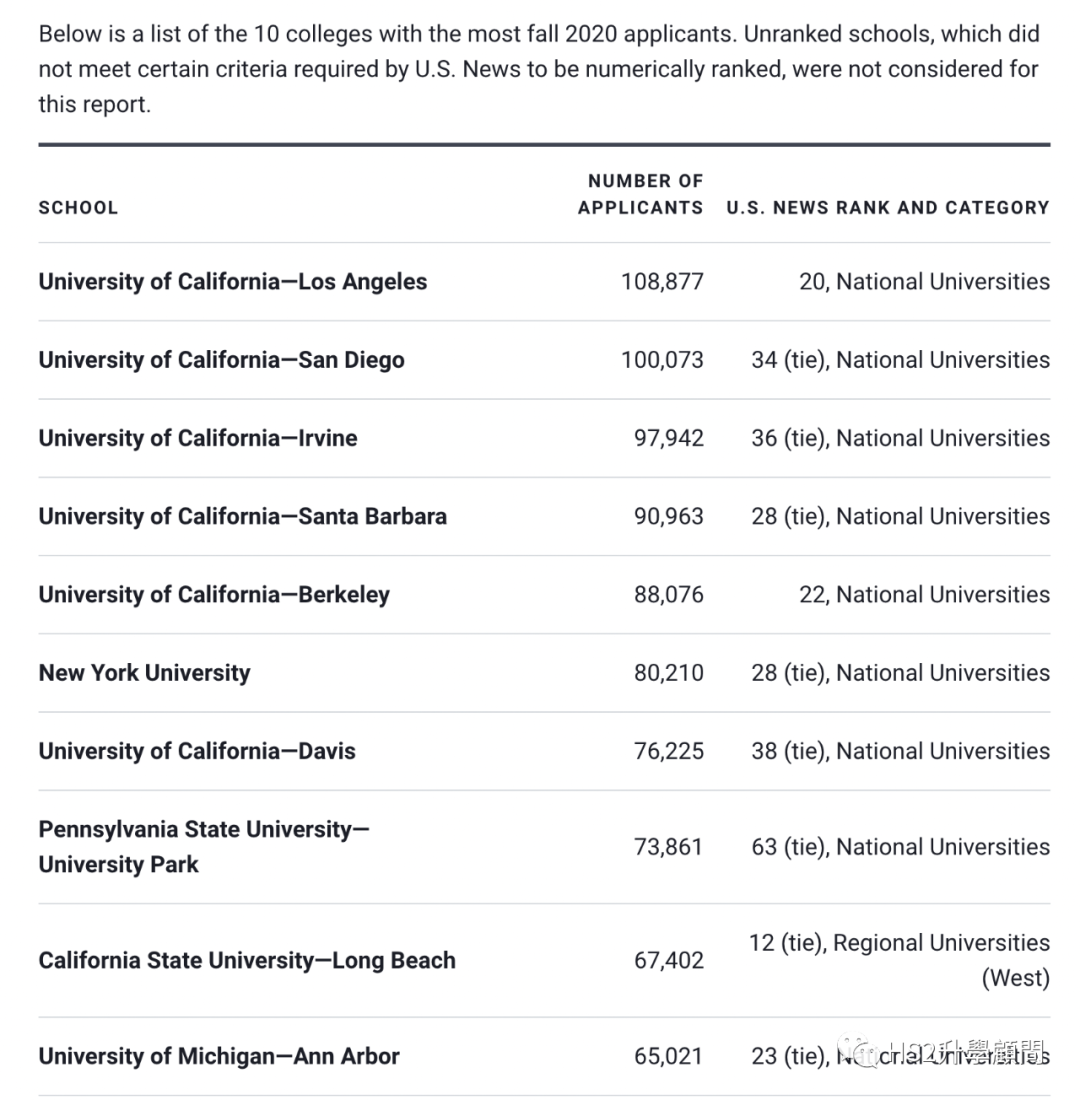Screen dimensions: 1080x1100
Task: Select the "63 (tie), National Universities" cell
Action: (900, 847)
